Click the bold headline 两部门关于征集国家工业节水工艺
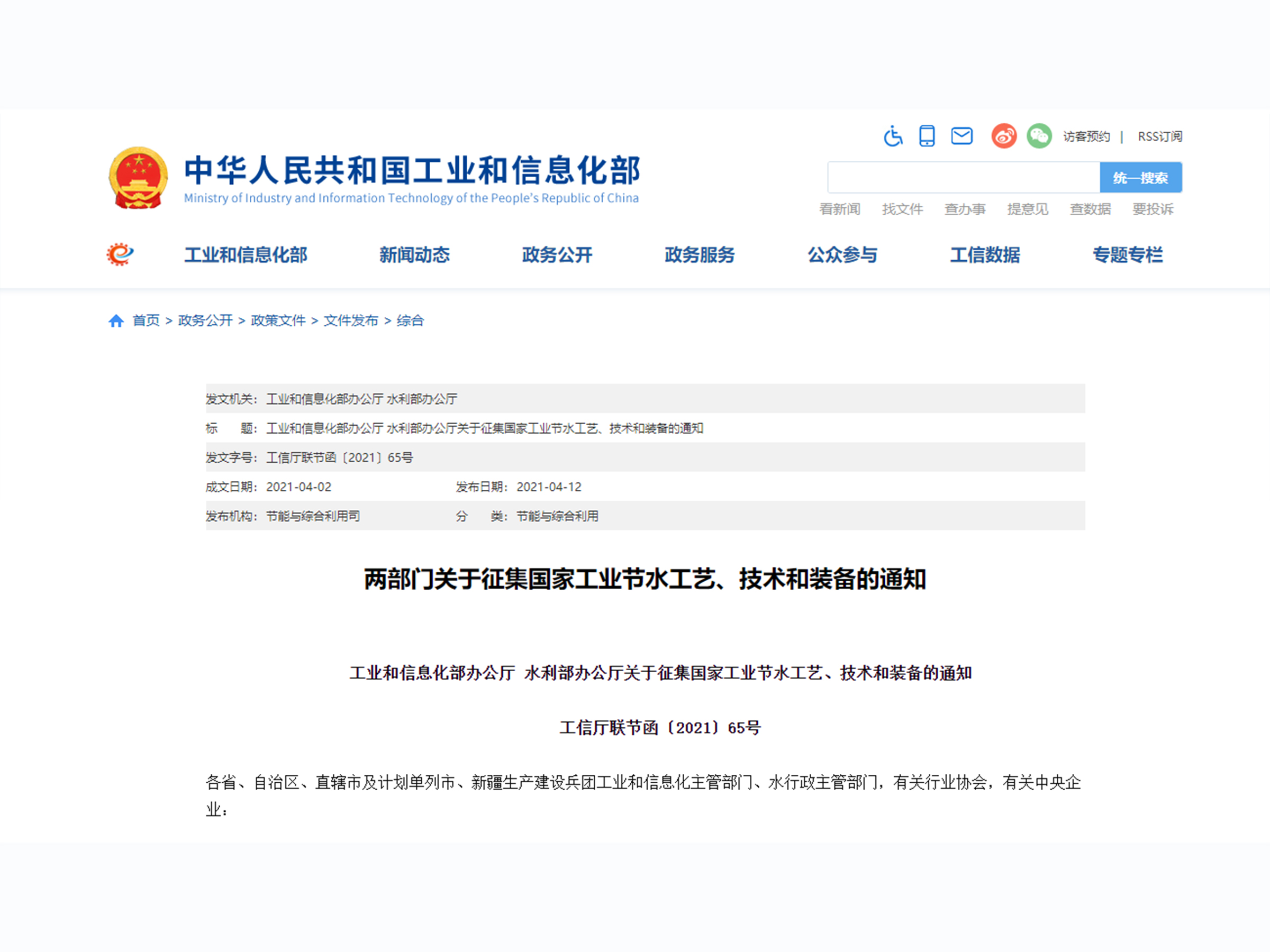The height and width of the screenshot is (952, 1270). (x=645, y=579)
